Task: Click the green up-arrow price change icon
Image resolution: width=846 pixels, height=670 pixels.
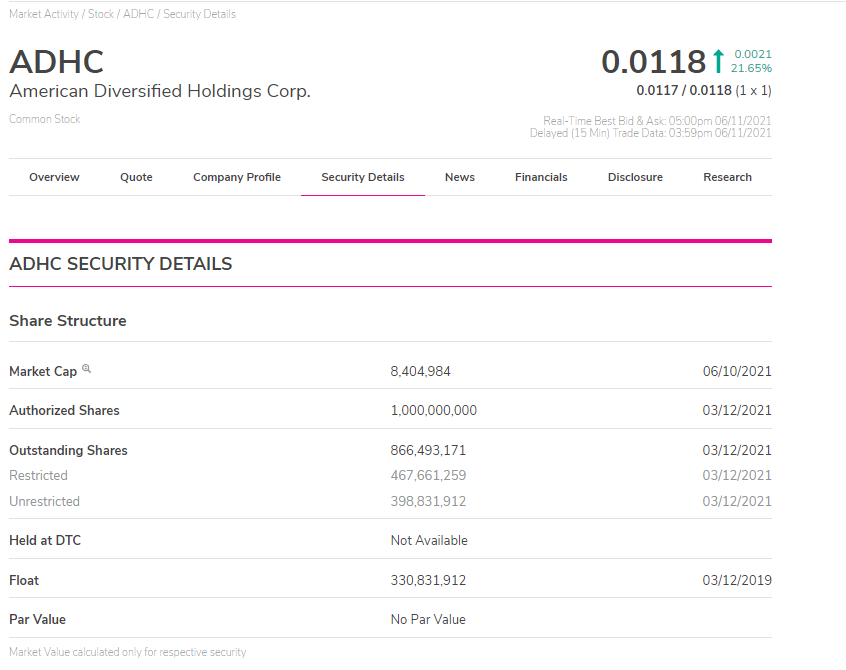Action: pyautogui.click(x=718, y=61)
